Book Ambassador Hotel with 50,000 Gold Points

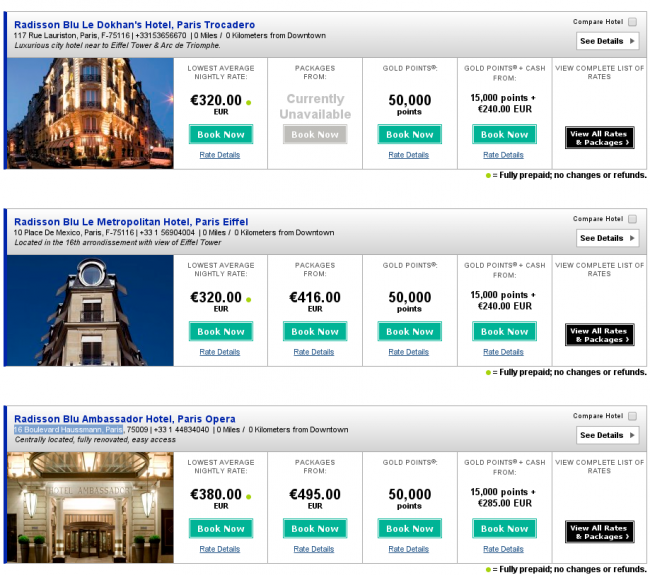(x=409, y=528)
